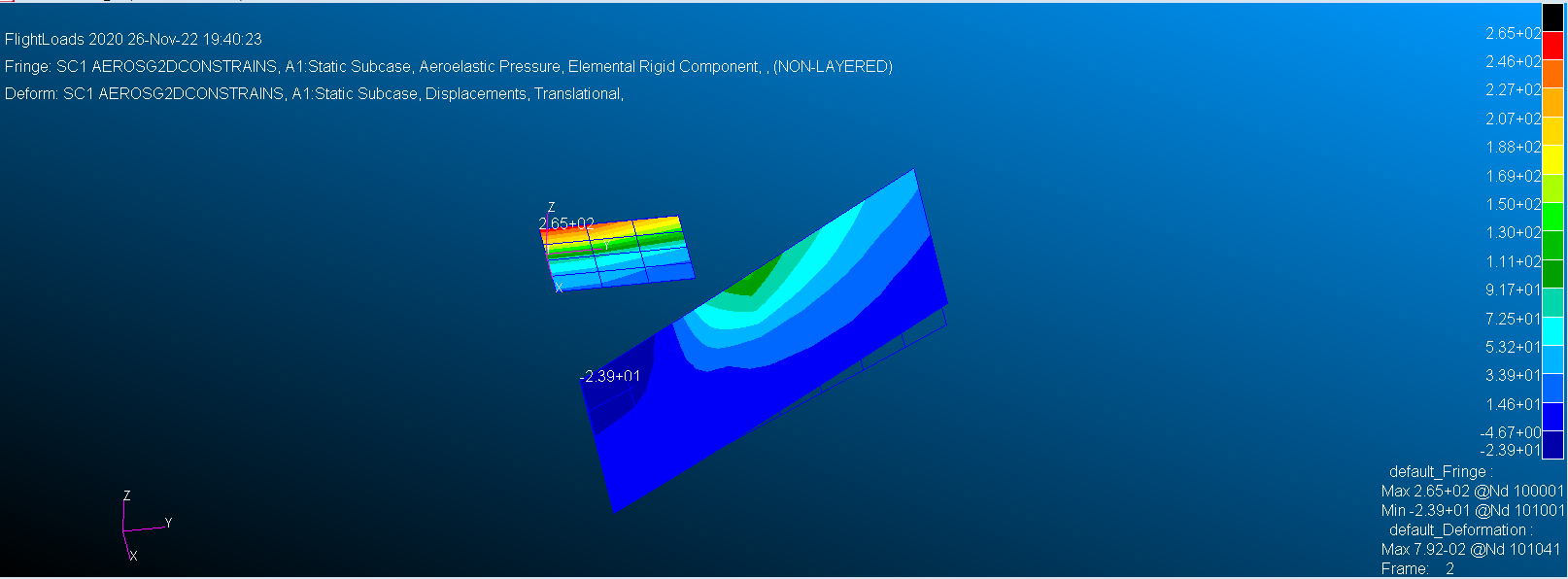Click the Fringe result title text

pyautogui.click(x=448, y=67)
